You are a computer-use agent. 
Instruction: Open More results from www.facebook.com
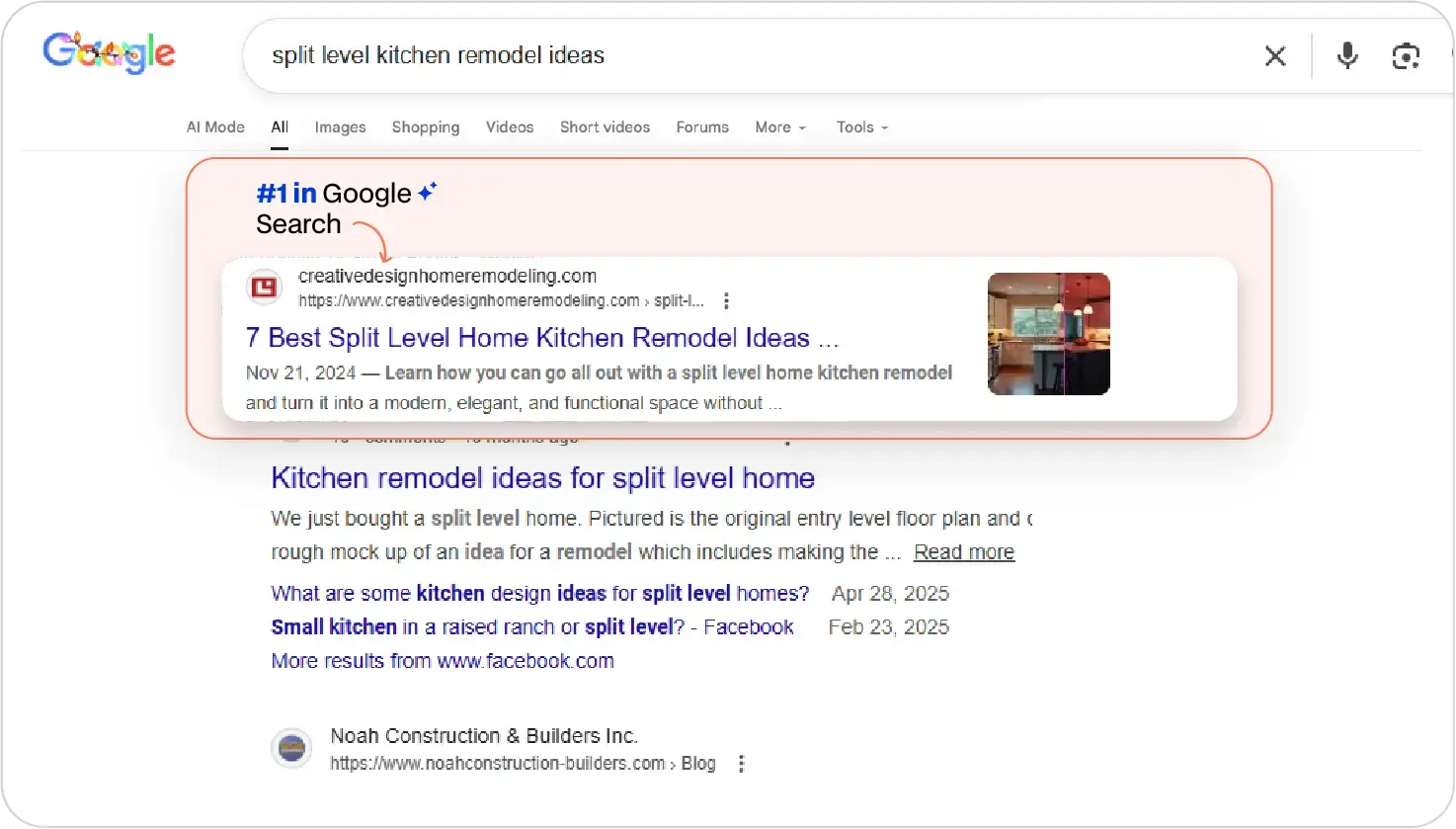(443, 661)
